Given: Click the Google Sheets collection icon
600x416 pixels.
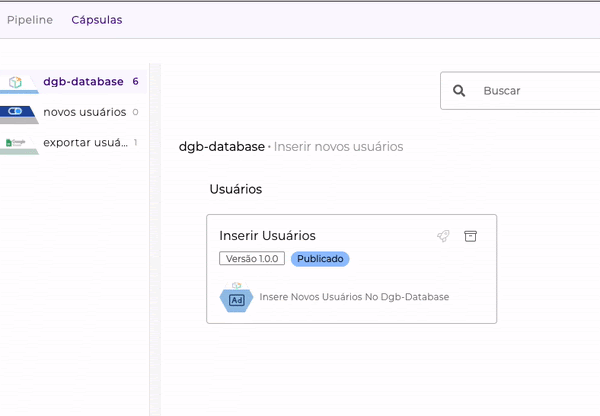Looking at the screenshot, I should [16, 143].
